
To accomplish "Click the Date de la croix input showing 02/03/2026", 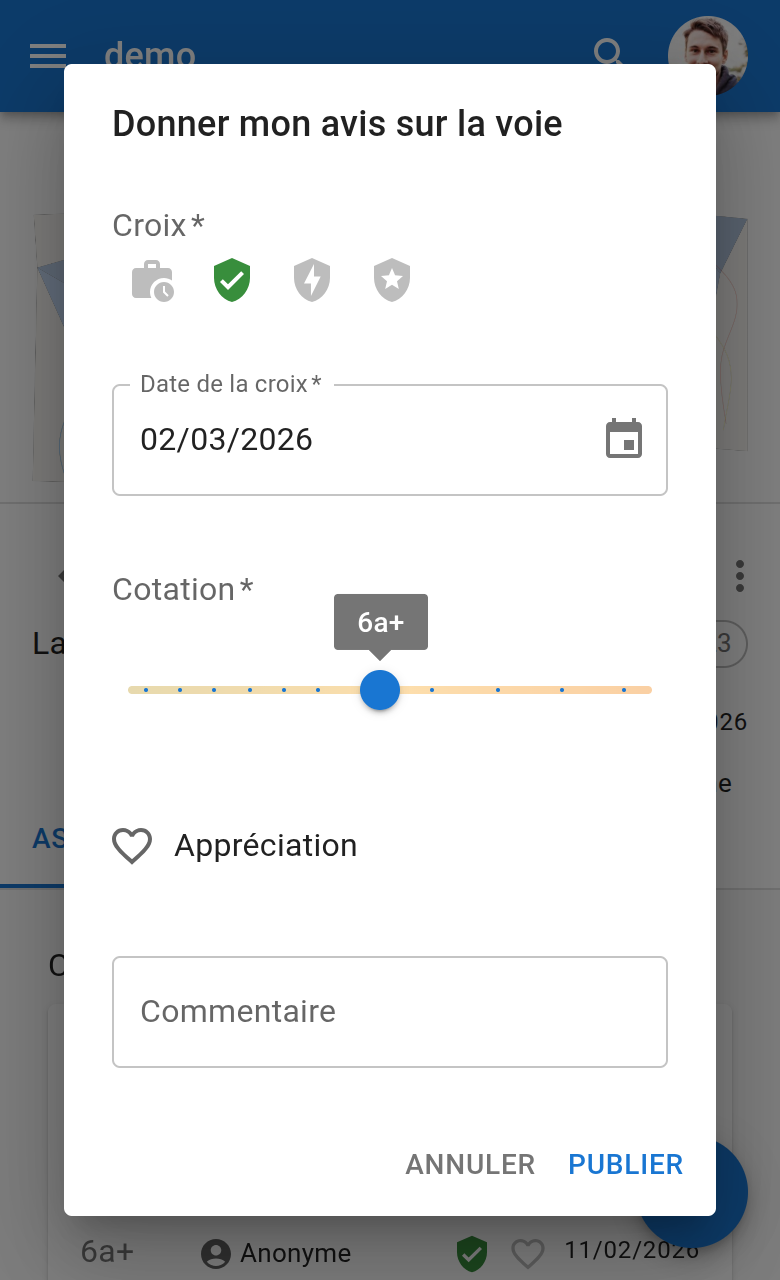I will [300, 438].
